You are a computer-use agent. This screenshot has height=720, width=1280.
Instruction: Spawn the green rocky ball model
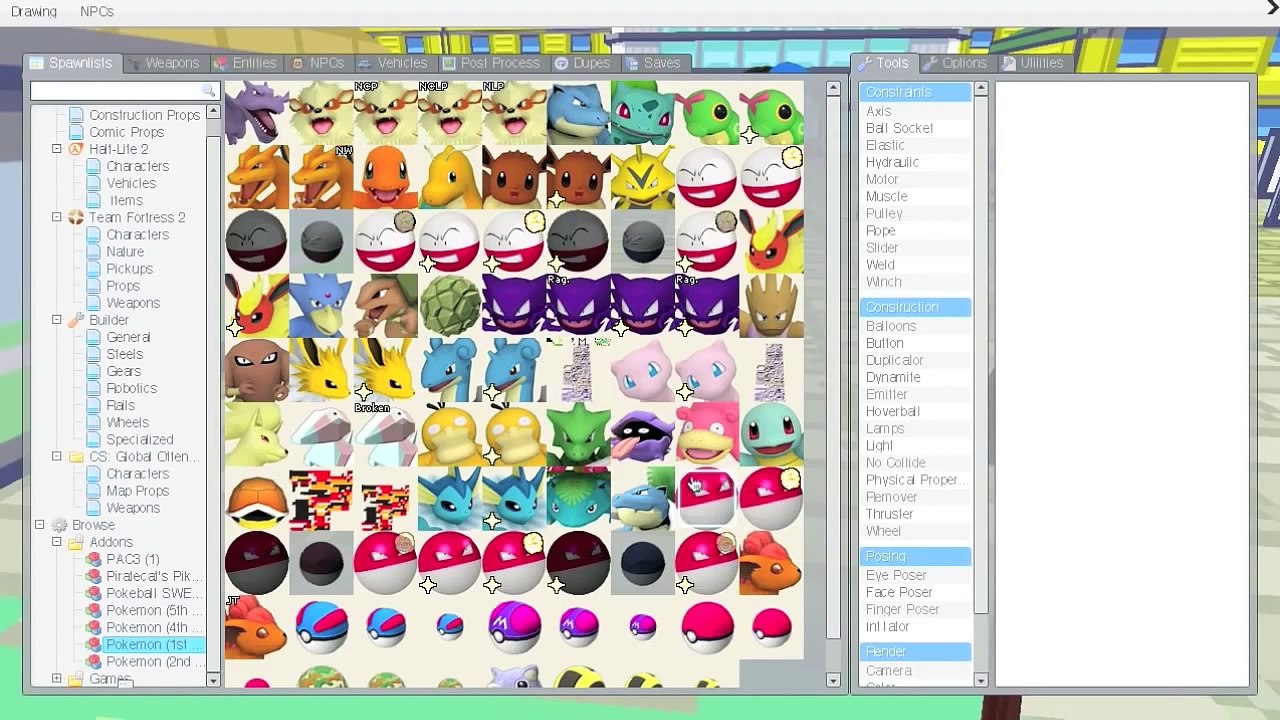(x=449, y=306)
